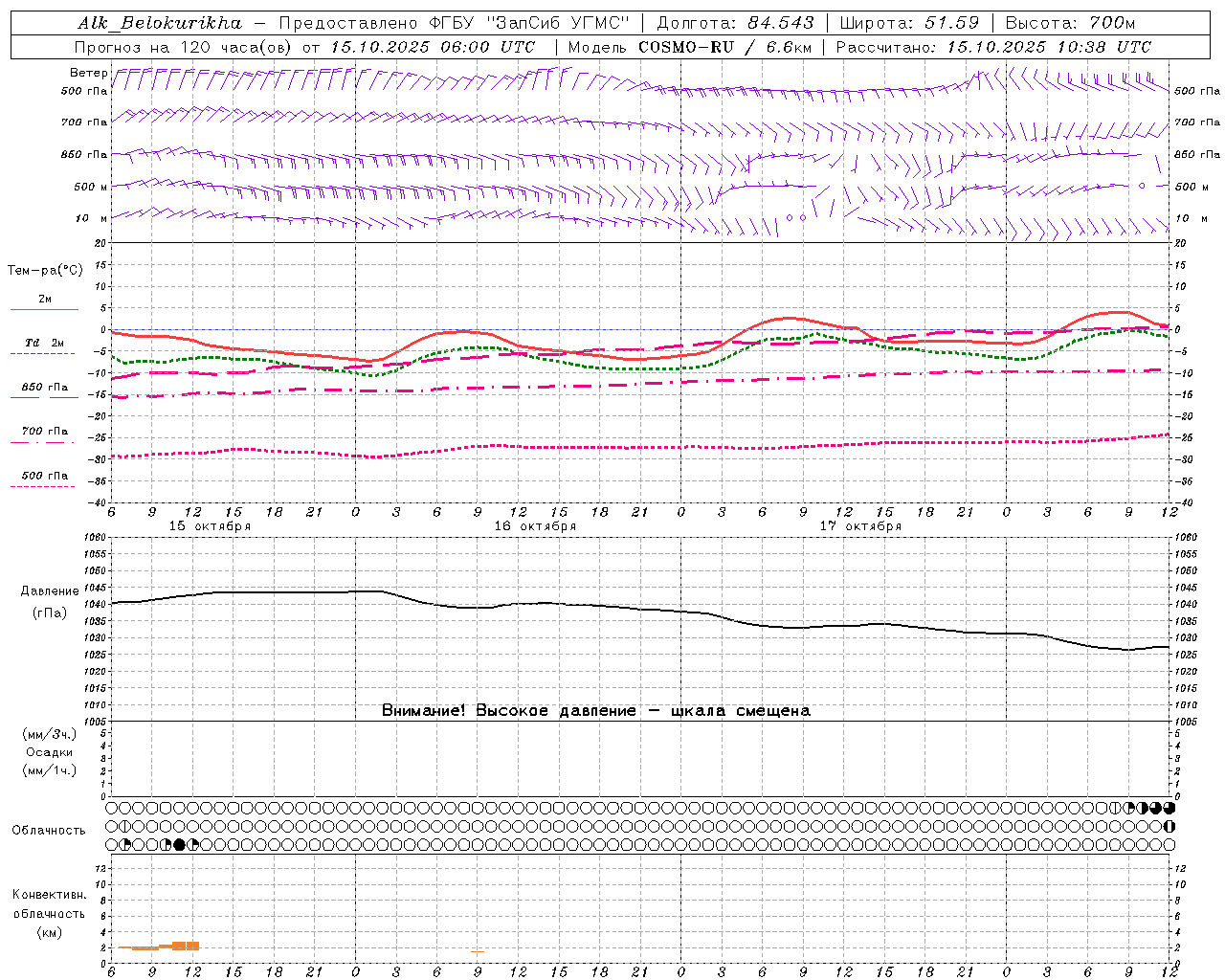The image size is (1225, 980).
Task: Click the fully black cloud circle in bottom row
Action: point(180,845)
